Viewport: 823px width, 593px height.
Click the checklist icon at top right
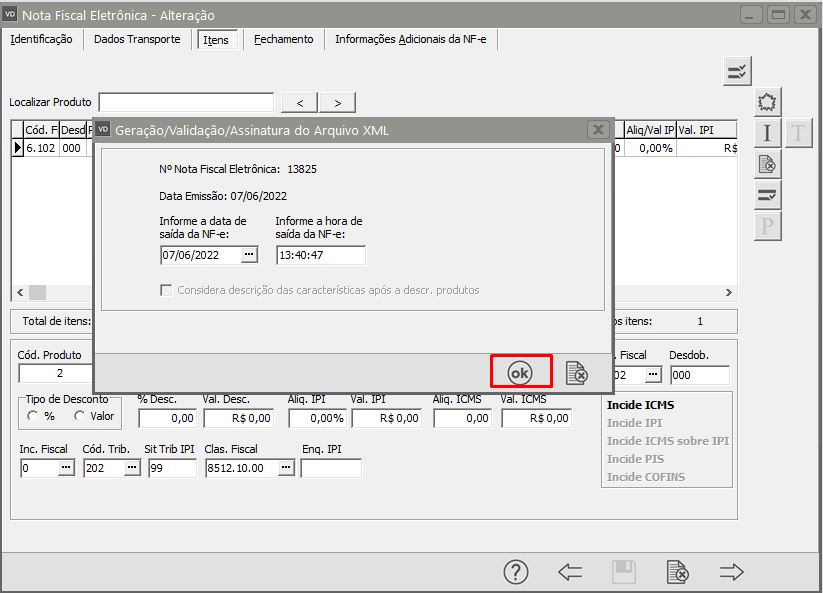(737, 71)
